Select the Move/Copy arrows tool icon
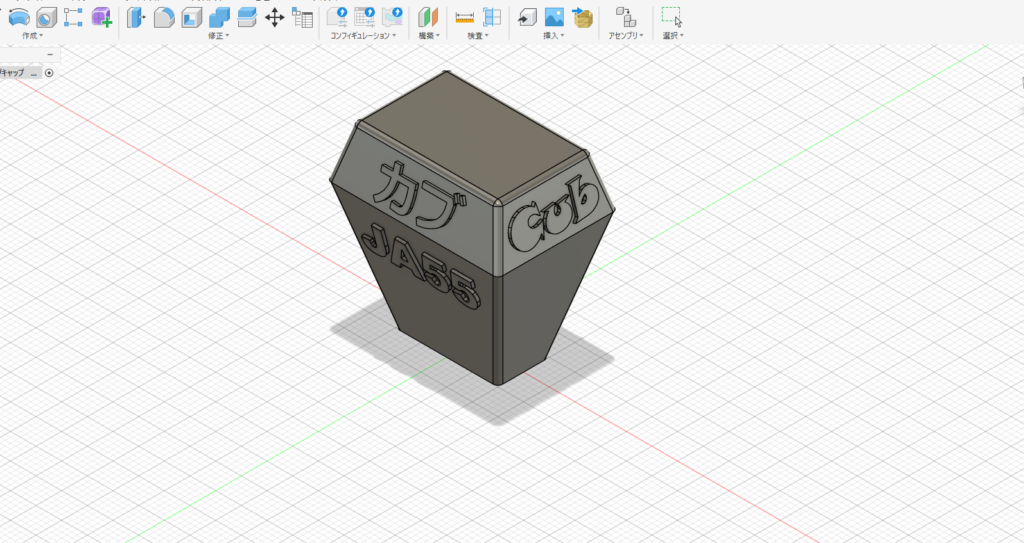Image resolution: width=1024 pixels, height=543 pixels. 274,18
